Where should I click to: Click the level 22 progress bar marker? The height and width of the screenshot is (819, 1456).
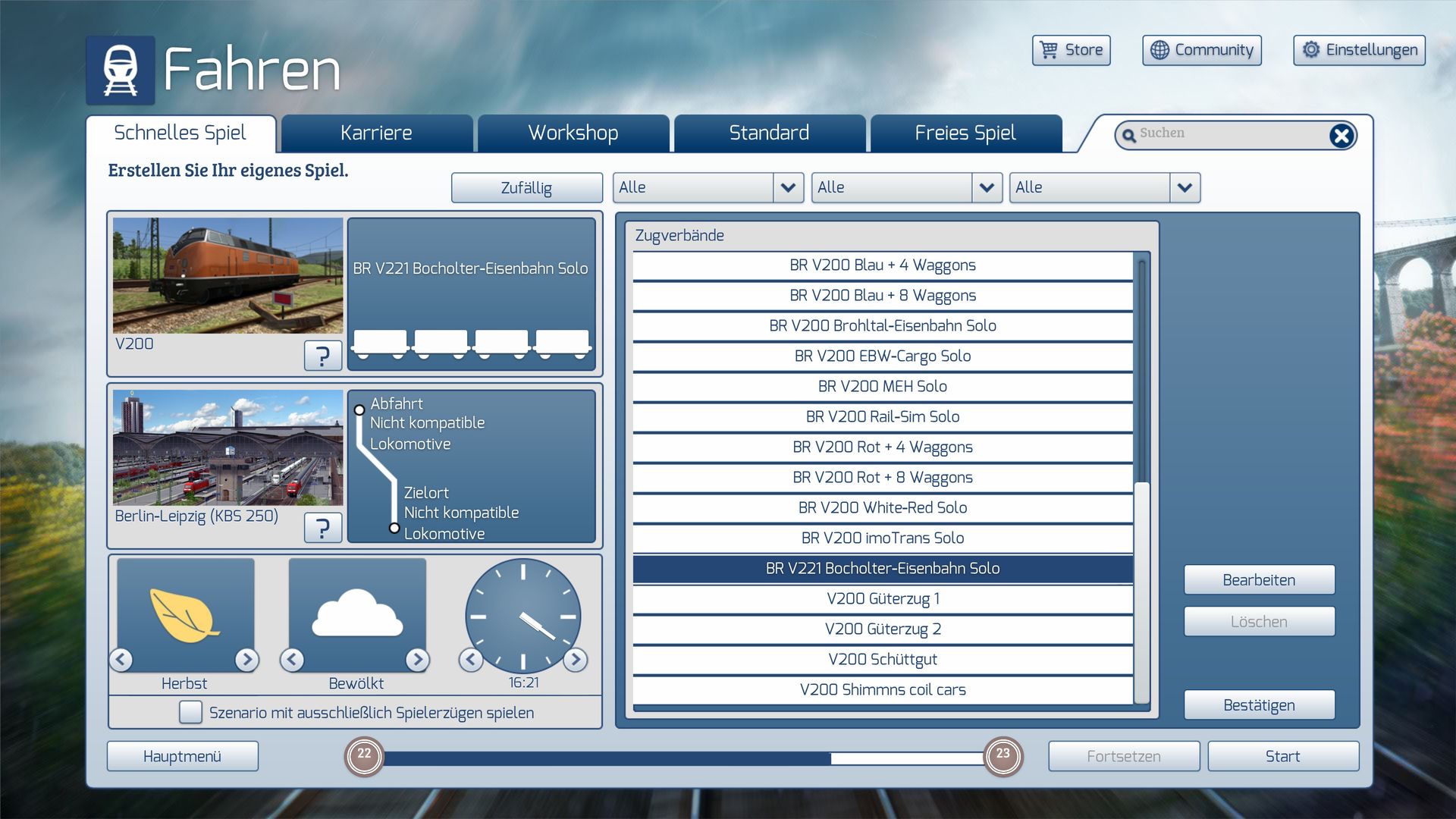[365, 755]
